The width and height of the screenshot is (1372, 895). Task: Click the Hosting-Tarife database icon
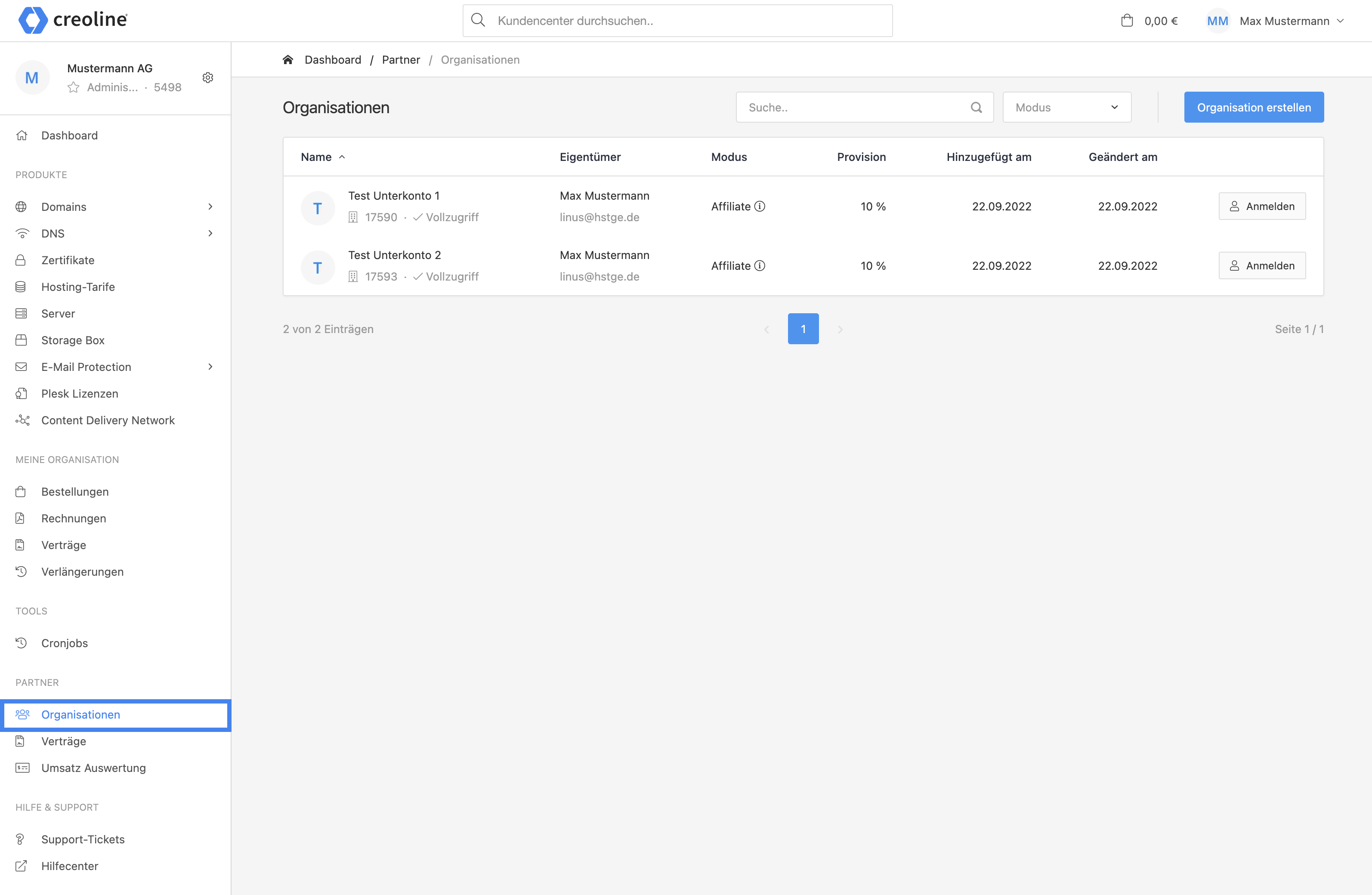click(x=21, y=287)
